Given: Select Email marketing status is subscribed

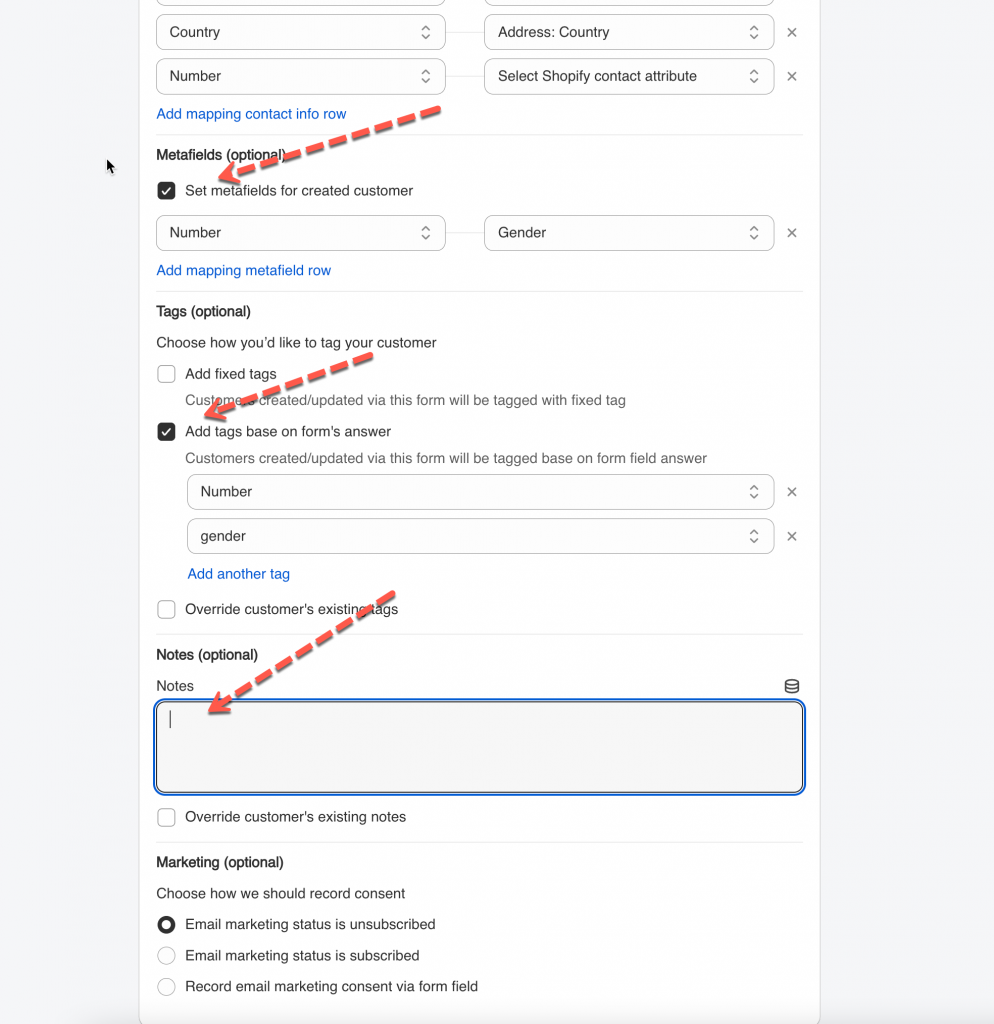Looking at the screenshot, I should coord(167,955).
